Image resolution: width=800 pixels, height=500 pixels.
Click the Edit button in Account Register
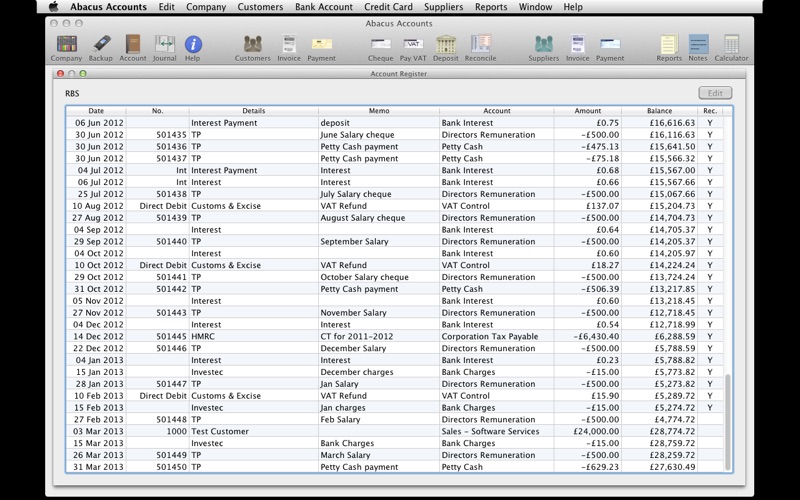[715, 93]
